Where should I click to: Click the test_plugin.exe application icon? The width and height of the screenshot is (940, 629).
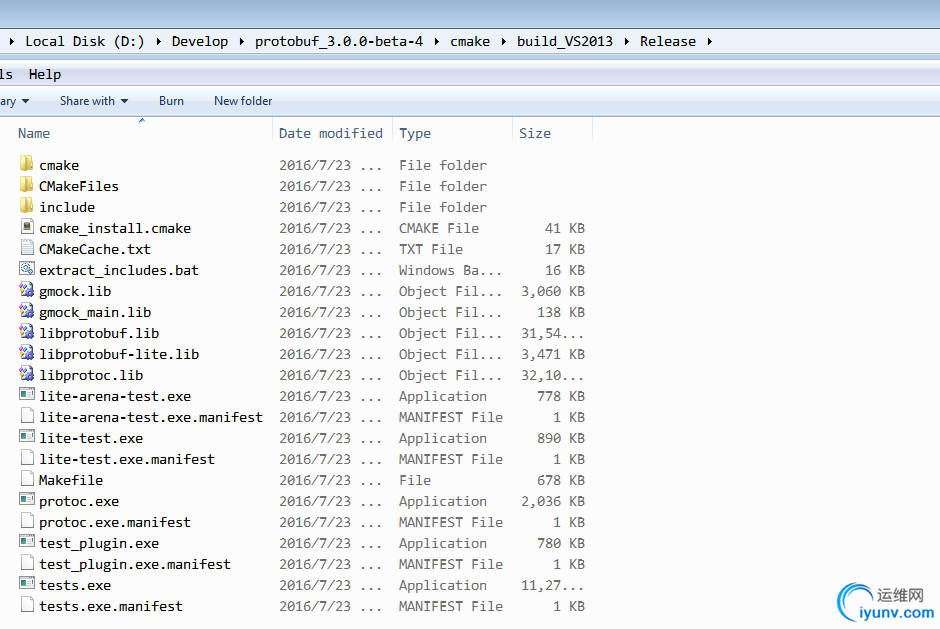point(26,541)
